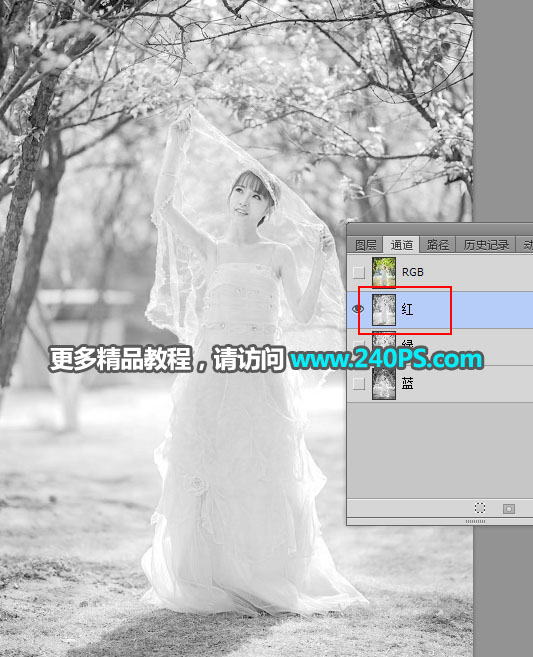Image resolution: width=533 pixels, height=657 pixels.
Task: Save selection as channel icon
Action: (x=509, y=509)
